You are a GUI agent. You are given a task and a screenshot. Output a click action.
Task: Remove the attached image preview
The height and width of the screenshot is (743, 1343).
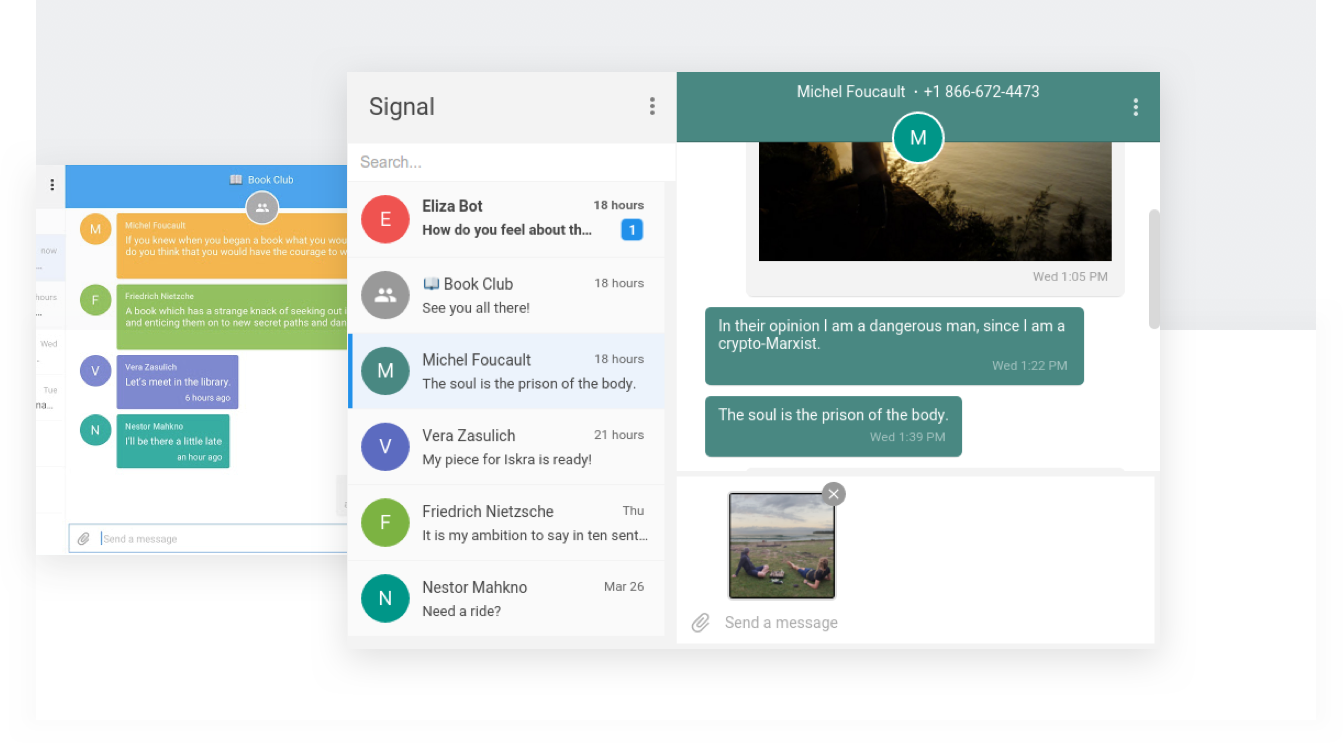point(833,493)
